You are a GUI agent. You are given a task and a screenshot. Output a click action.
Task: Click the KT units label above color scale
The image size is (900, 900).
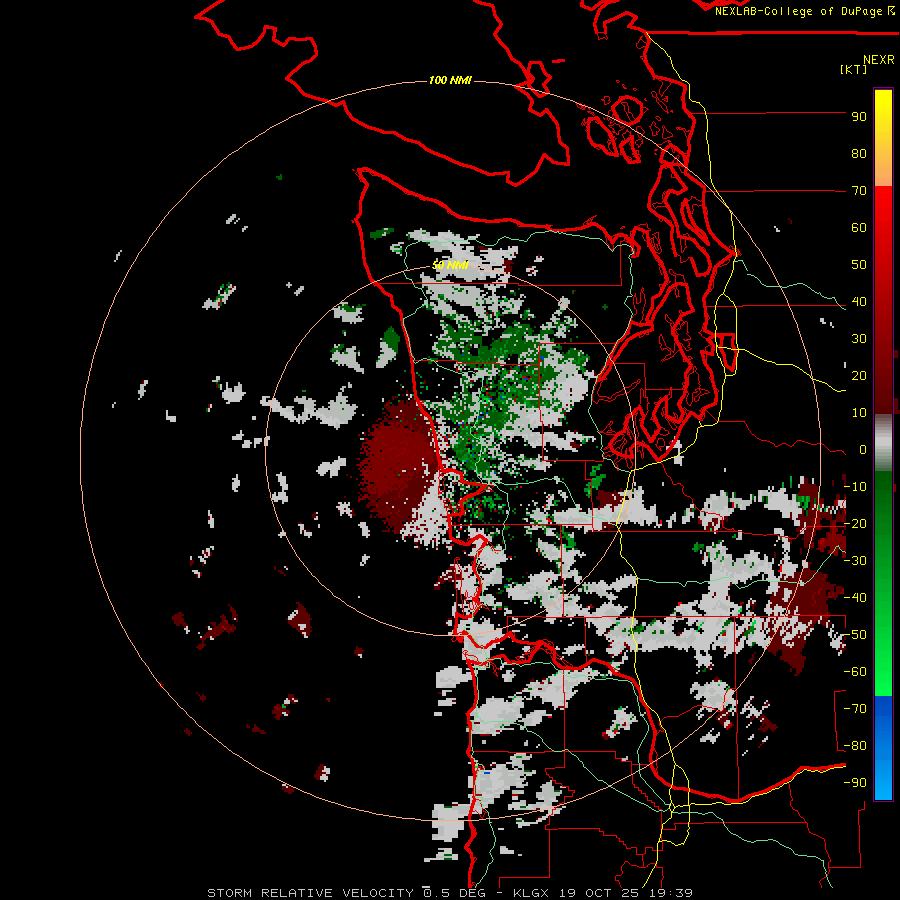(853, 69)
